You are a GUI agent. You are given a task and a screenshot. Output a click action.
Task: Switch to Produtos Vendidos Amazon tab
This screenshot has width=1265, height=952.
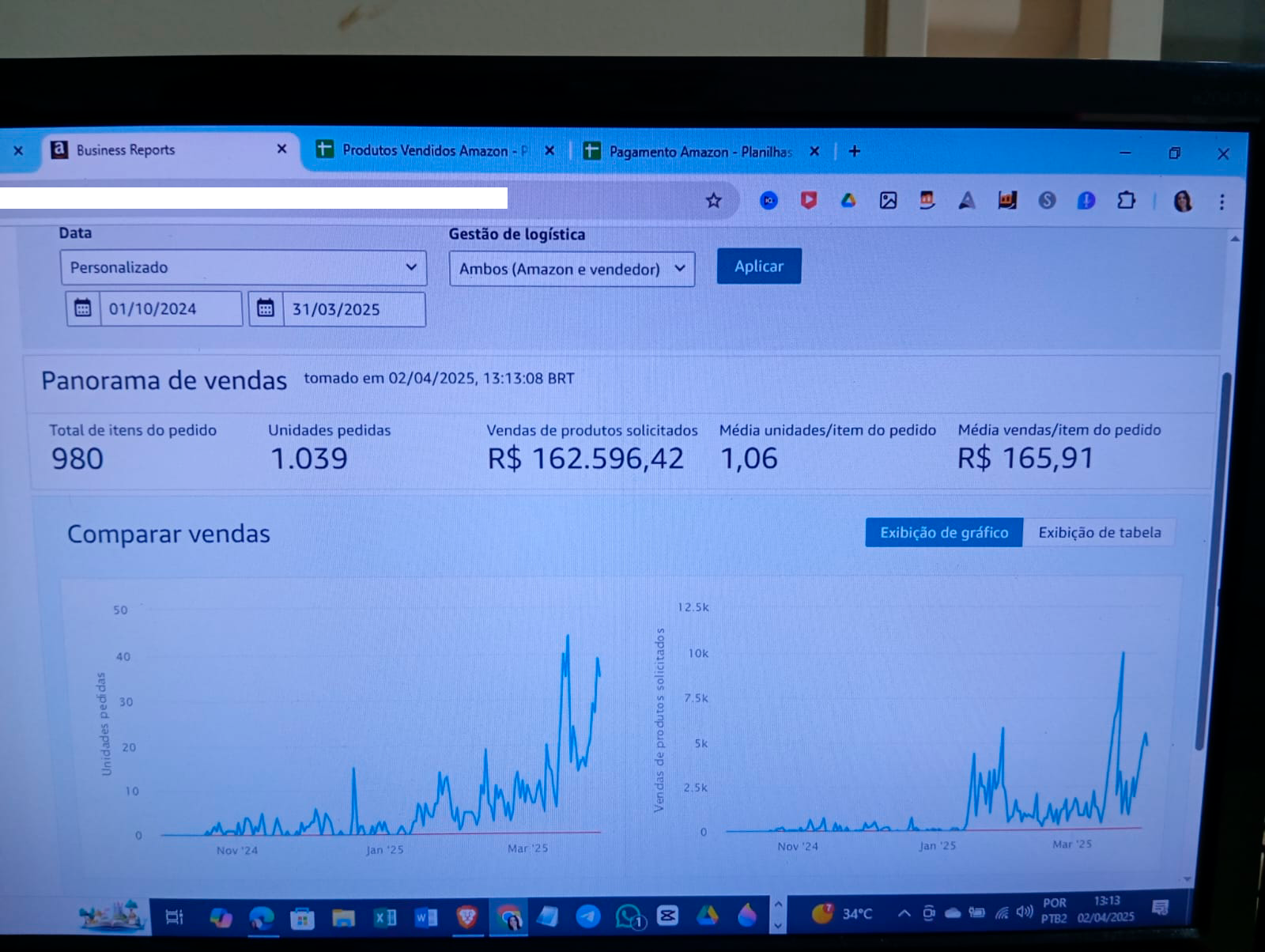[x=427, y=150]
